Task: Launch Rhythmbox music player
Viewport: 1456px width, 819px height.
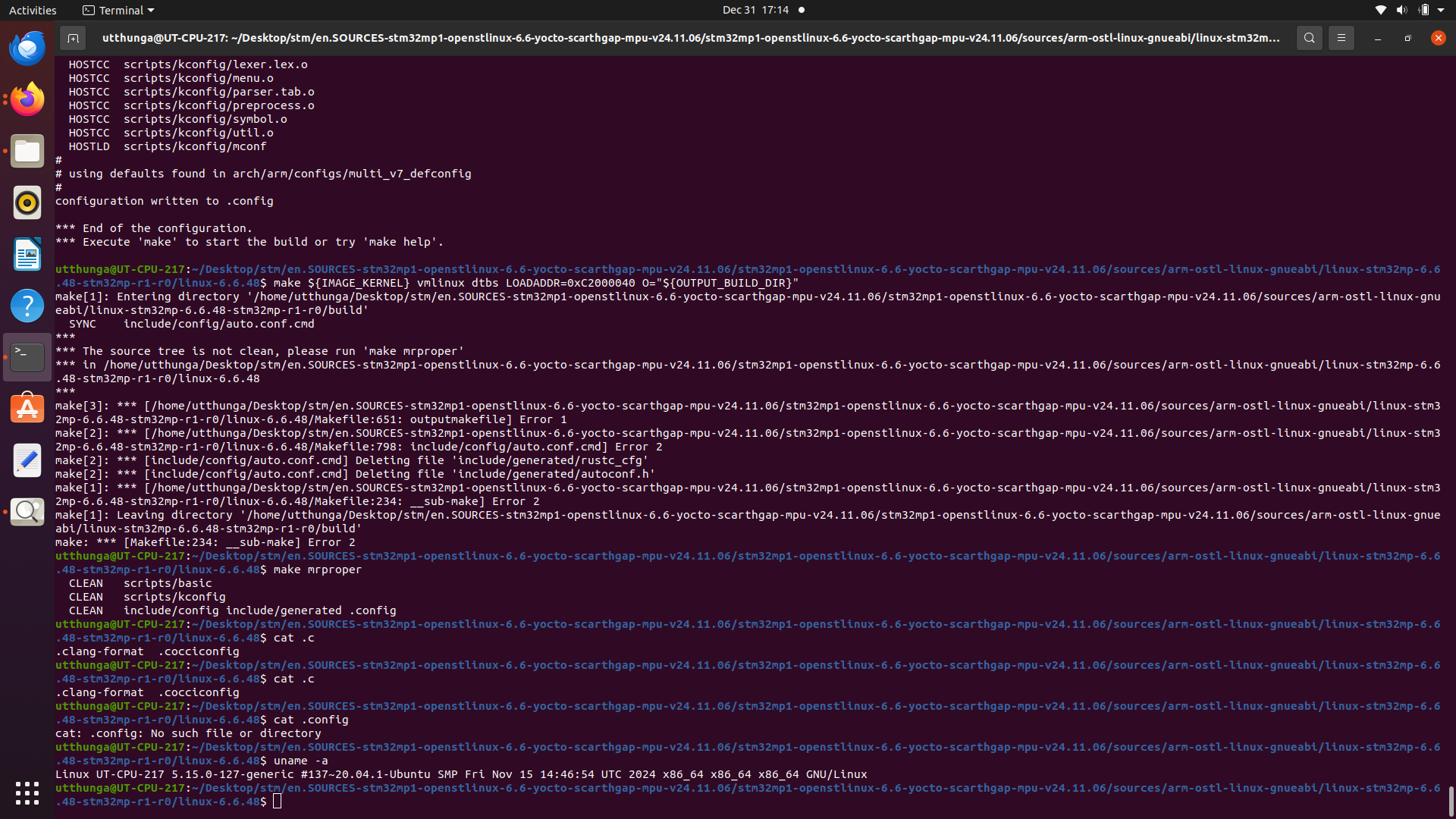Action: (x=27, y=202)
